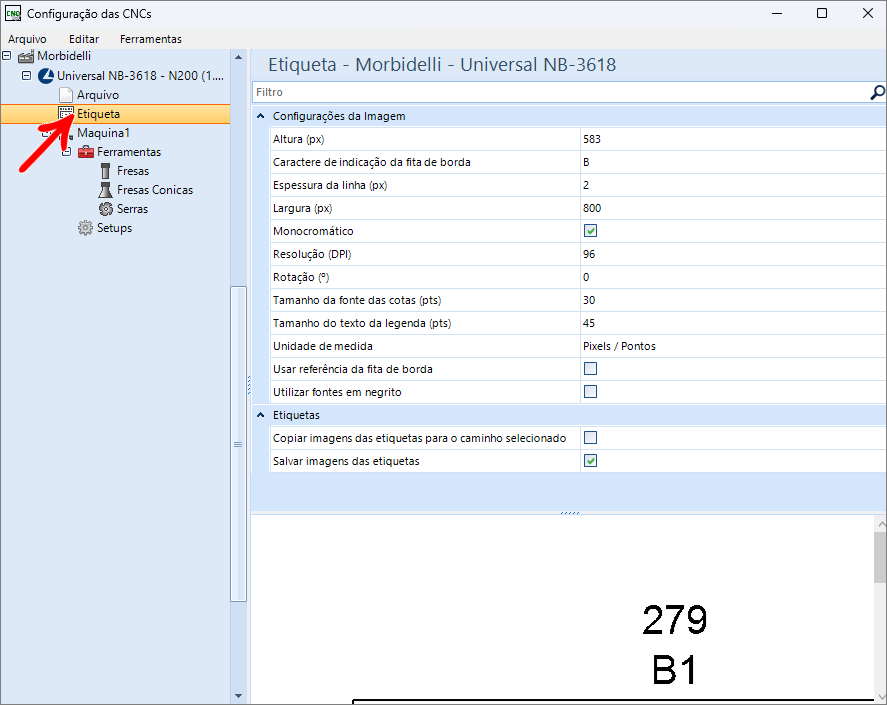
Task: Click the Morbidelli factory icon
Action: pos(25,56)
